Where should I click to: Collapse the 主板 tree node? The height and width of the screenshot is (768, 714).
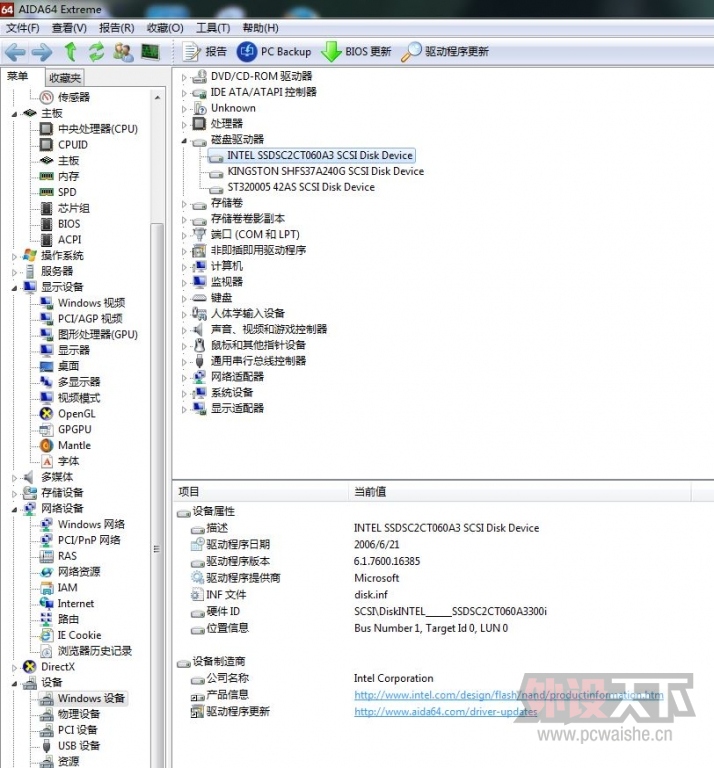[x=14, y=114]
